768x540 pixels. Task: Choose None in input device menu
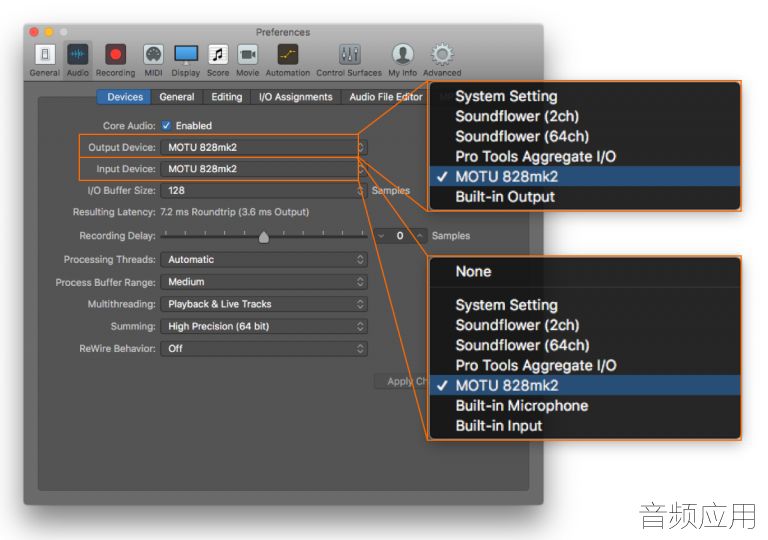click(585, 271)
